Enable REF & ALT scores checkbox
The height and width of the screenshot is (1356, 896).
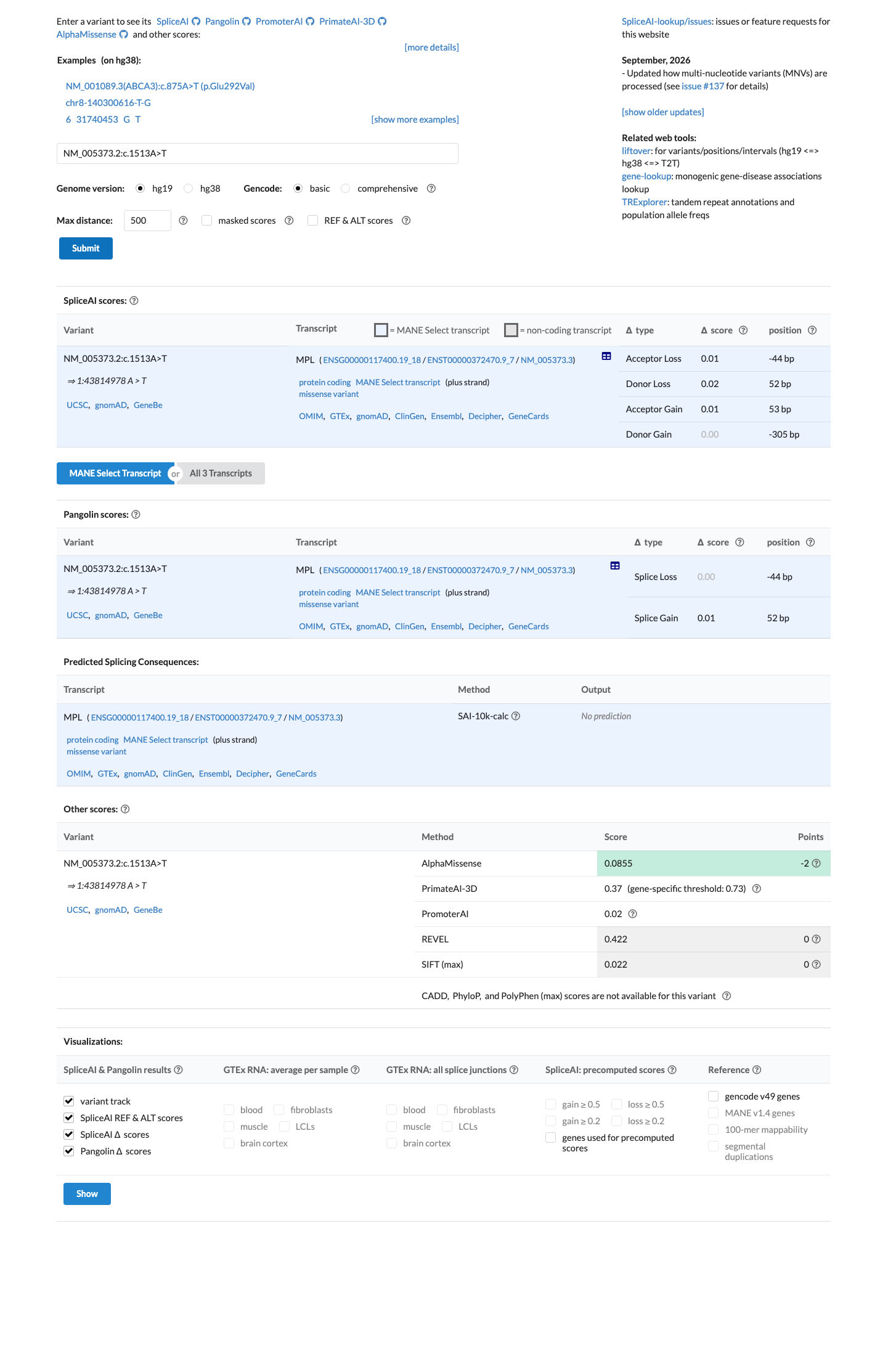click(313, 221)
